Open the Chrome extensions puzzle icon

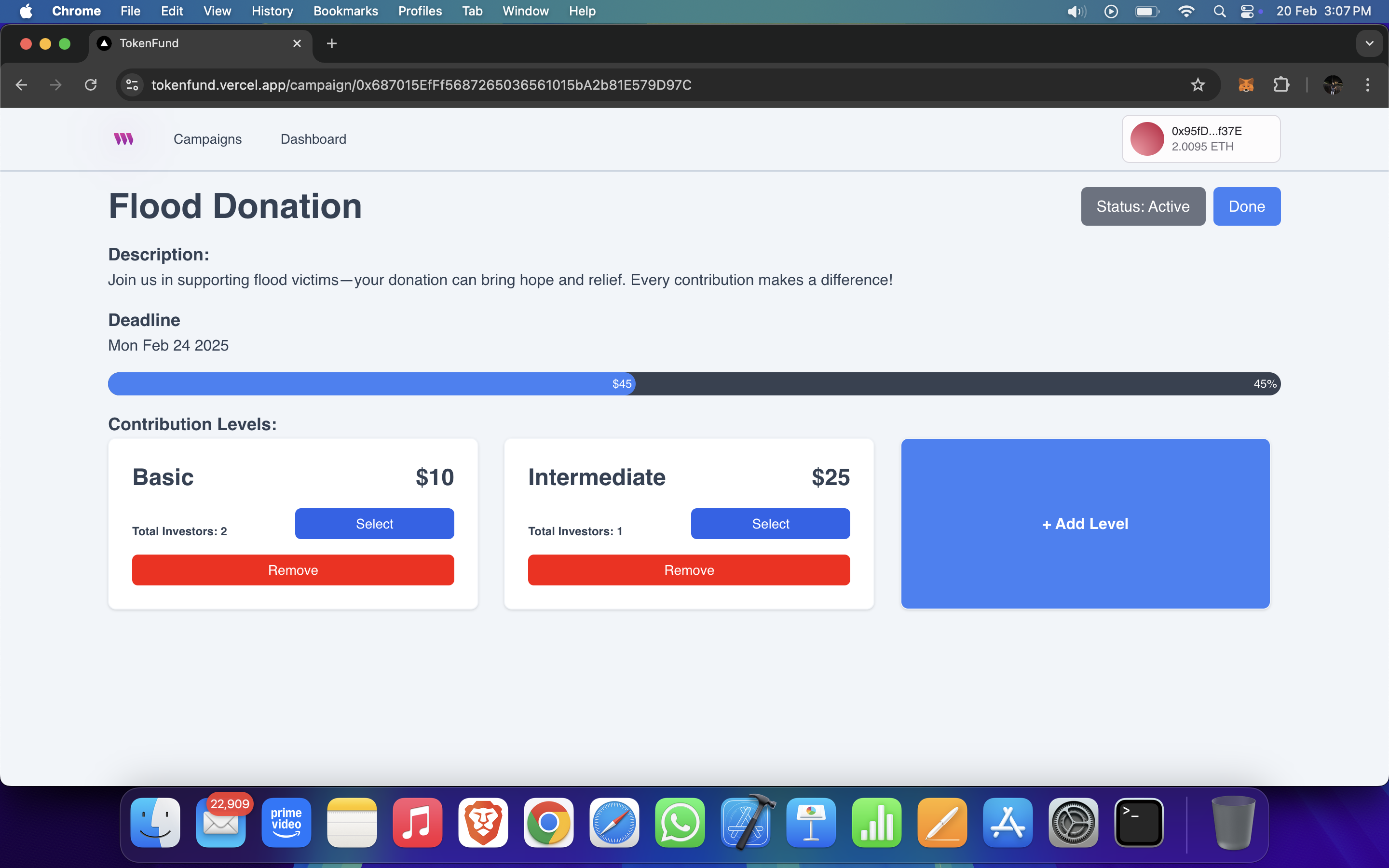1281,85
